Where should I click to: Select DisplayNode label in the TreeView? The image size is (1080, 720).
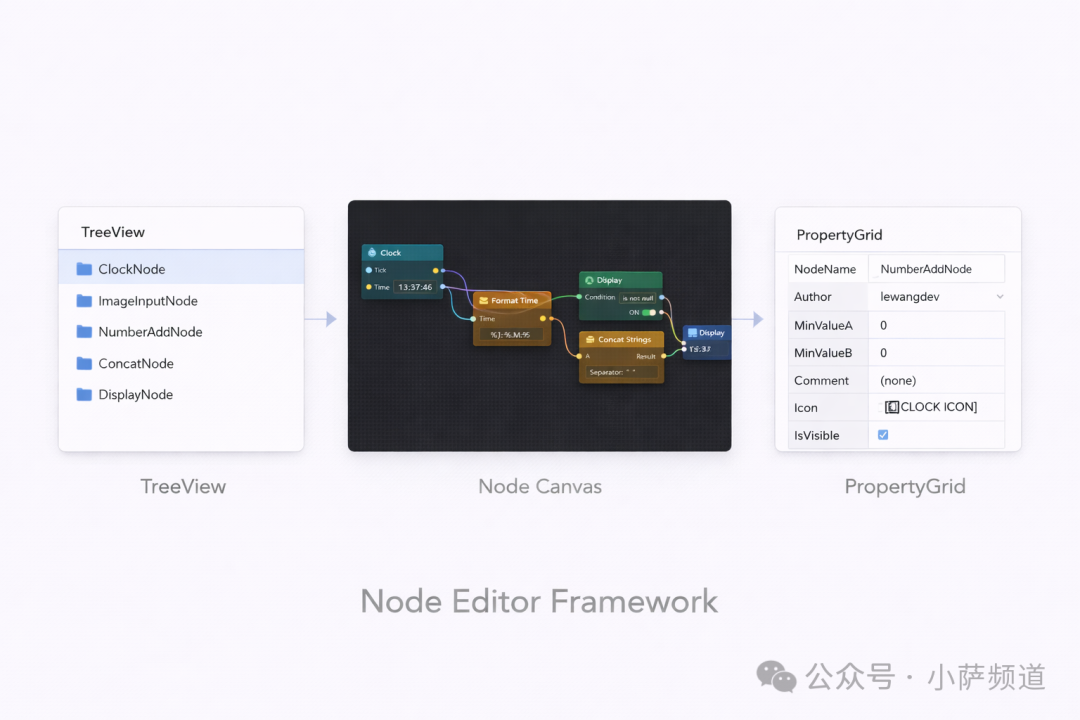tap(136, 394)
